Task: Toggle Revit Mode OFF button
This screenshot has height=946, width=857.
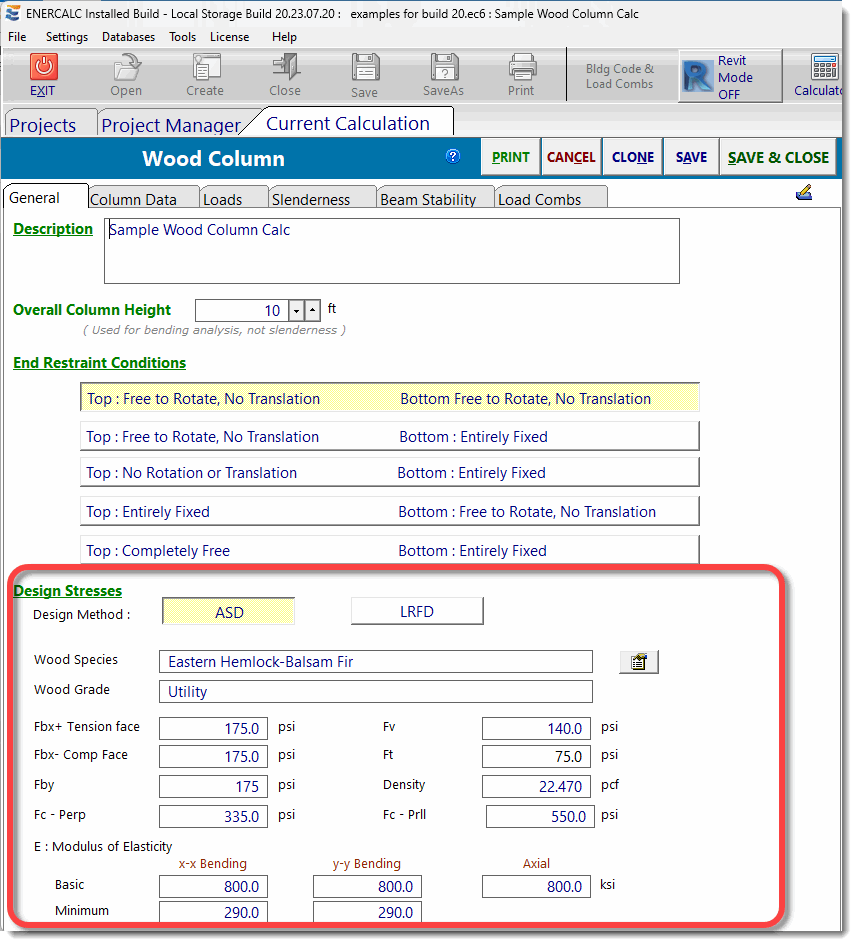Action: 729,75
